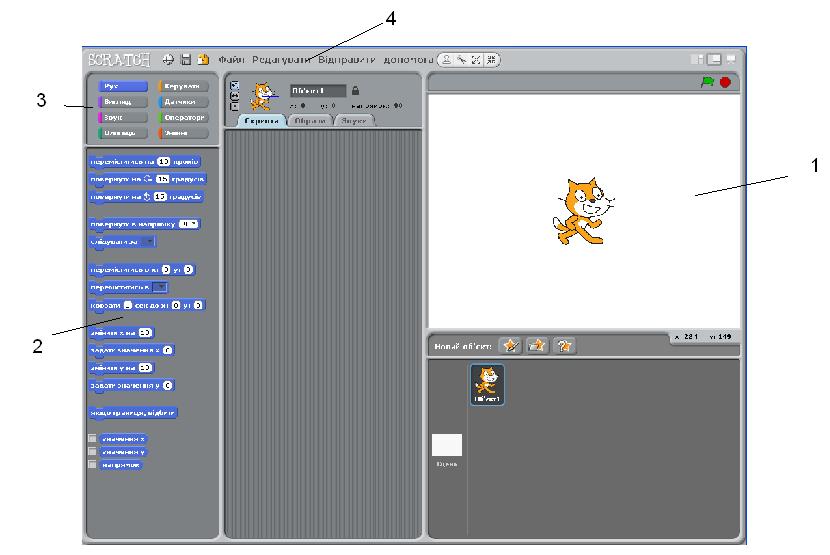
Task: Click degrees value in counterclockwise turn block
Action: (160, 196)
